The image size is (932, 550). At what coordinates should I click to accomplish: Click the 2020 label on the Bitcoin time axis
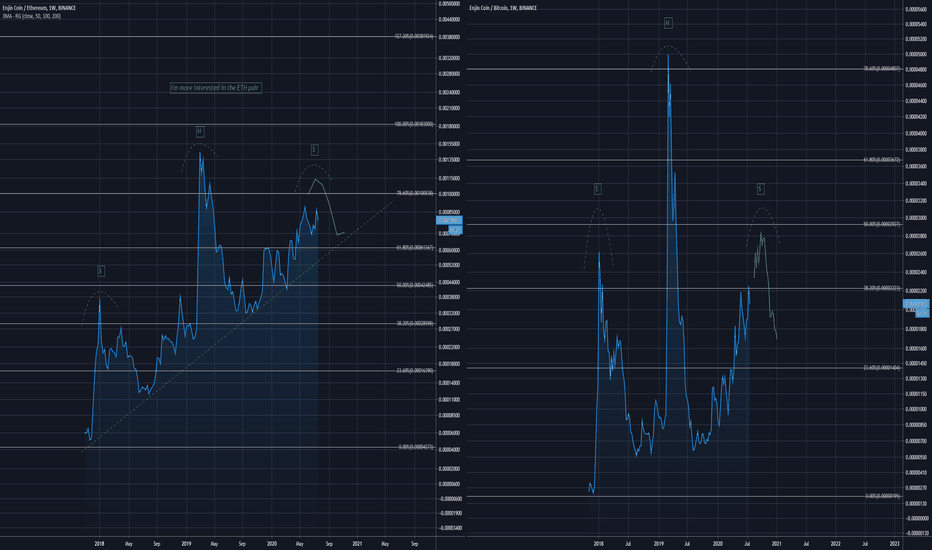tap(717, 543)
